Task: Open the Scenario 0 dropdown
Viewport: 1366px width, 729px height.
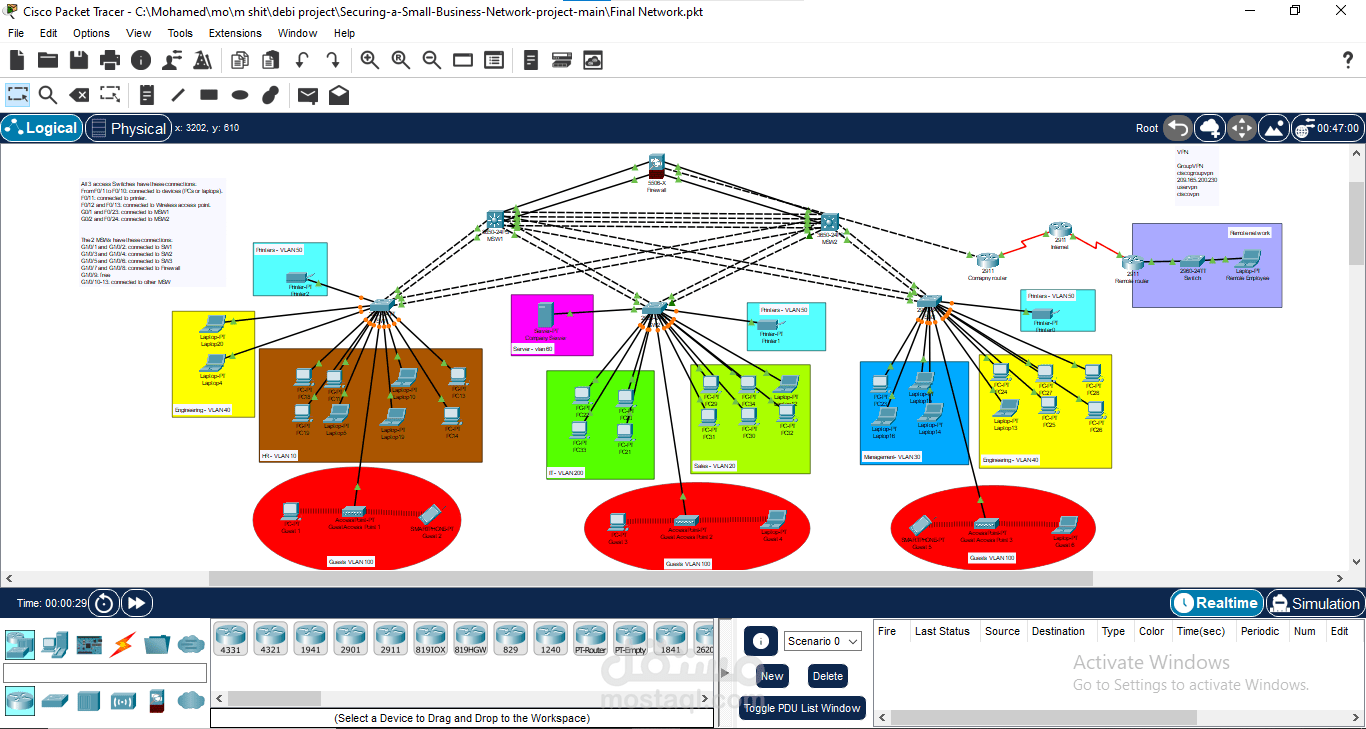Action: (x=825, y=641)
